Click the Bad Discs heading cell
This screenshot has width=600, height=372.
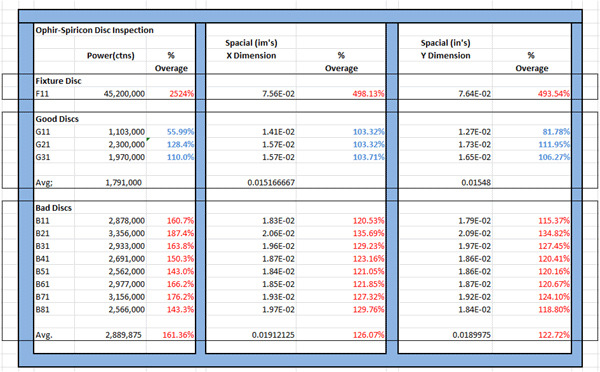pyautogui.click(x=53, y=208)
